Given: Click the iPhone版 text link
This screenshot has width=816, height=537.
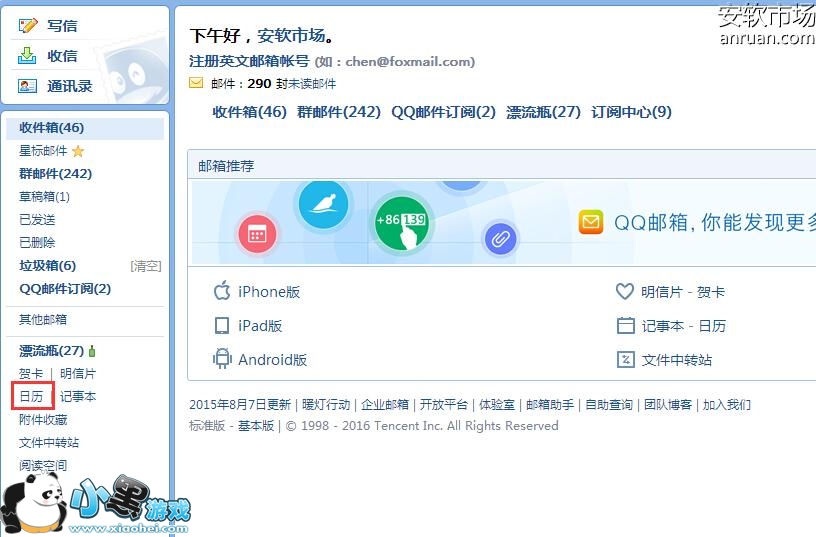Looking at the screenshot, I should 269,292.
